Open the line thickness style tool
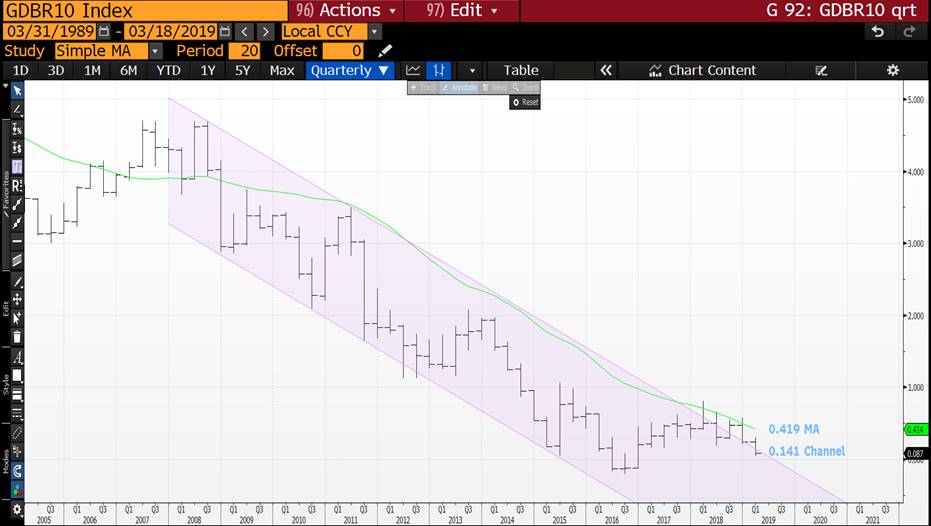This screenshot has height=526, width=931. [17, 394]
